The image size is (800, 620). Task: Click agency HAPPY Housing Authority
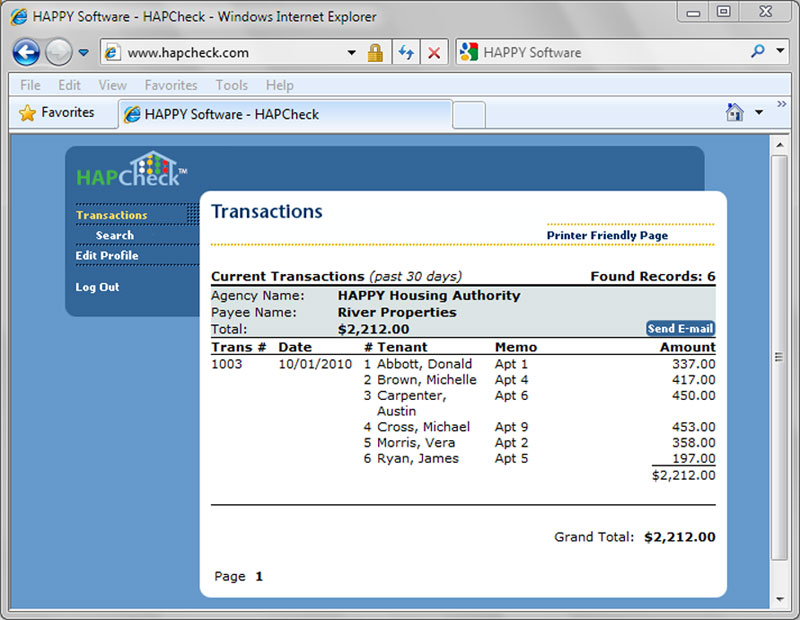pos(429,295)
